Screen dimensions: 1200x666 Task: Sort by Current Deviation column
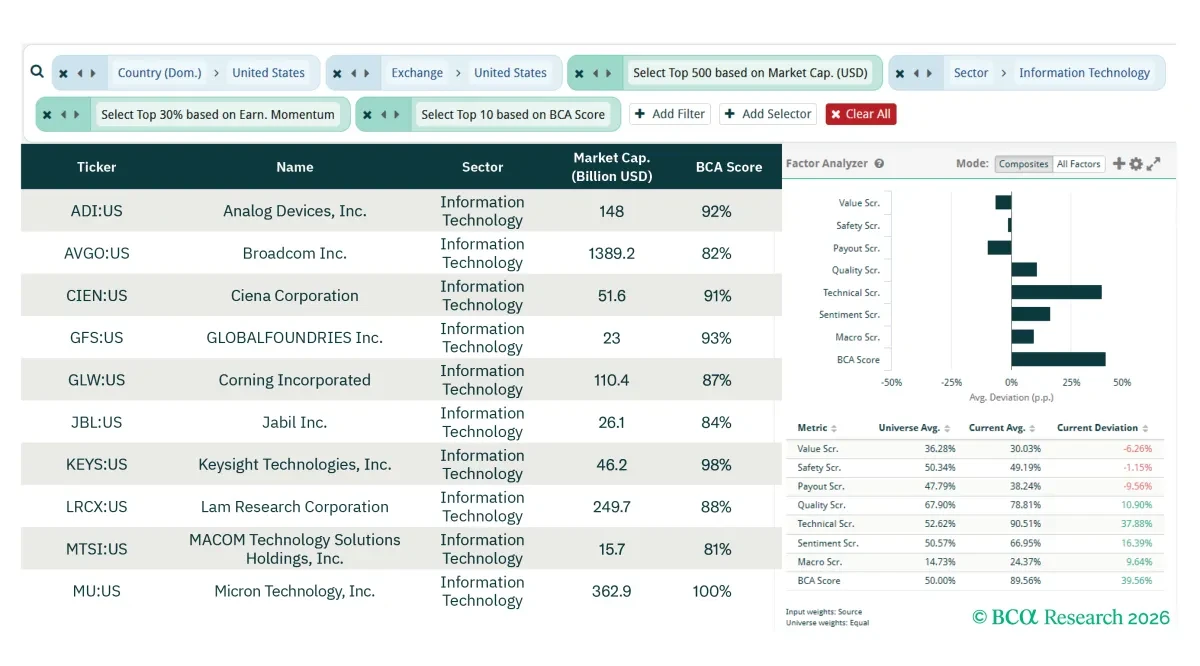point(1102,428)
